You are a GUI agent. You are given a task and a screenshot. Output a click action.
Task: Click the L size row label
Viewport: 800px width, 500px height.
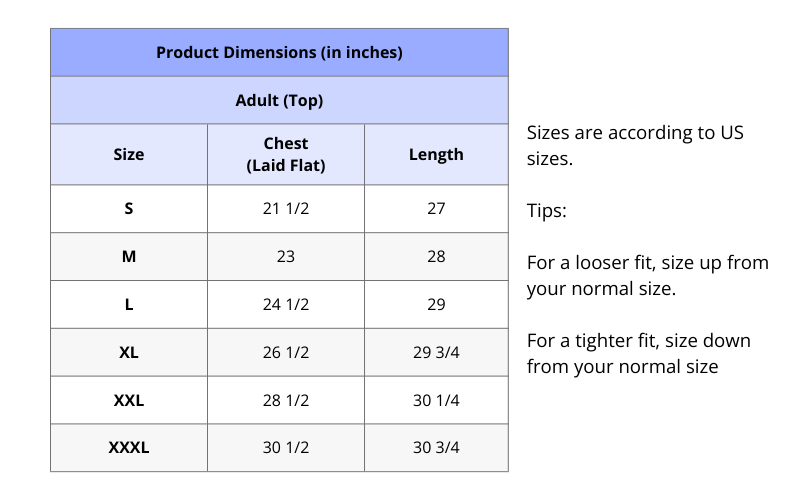[x=129, y=305]
